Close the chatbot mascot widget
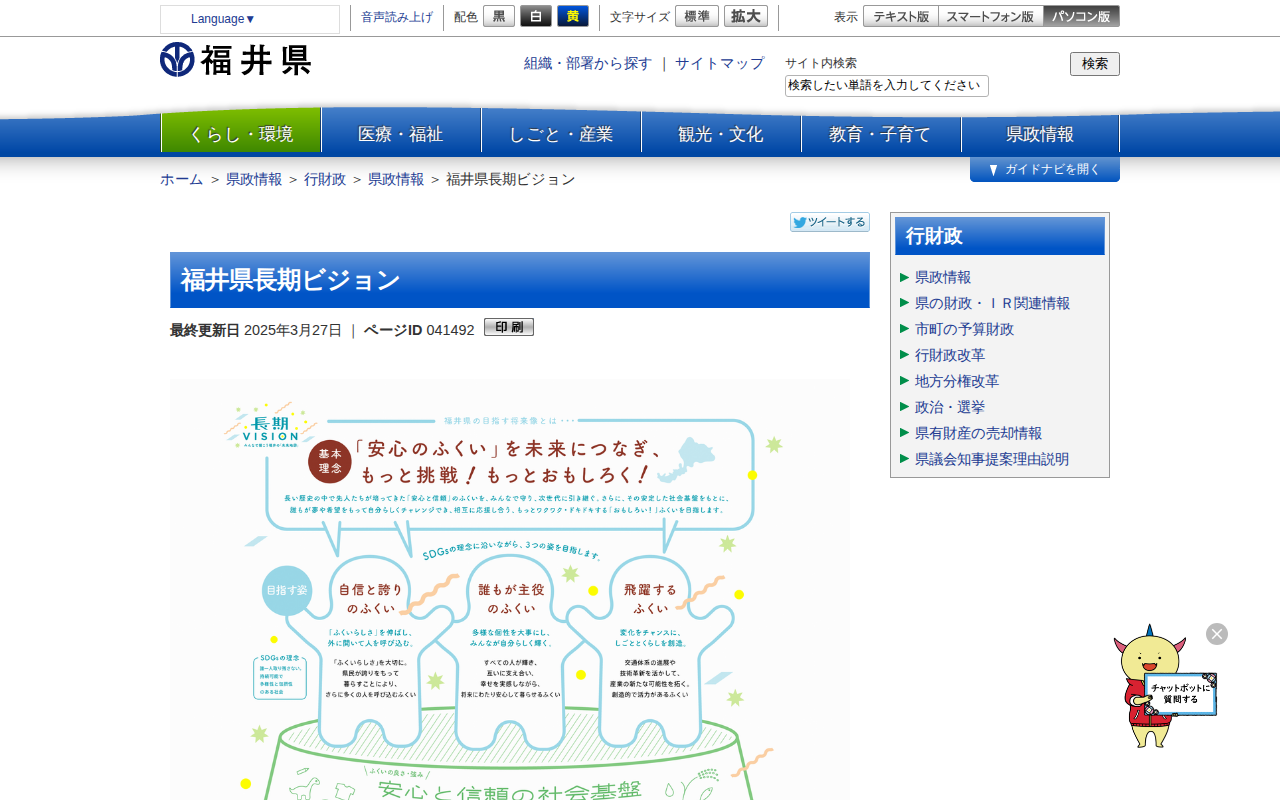 pos(1217,634)
